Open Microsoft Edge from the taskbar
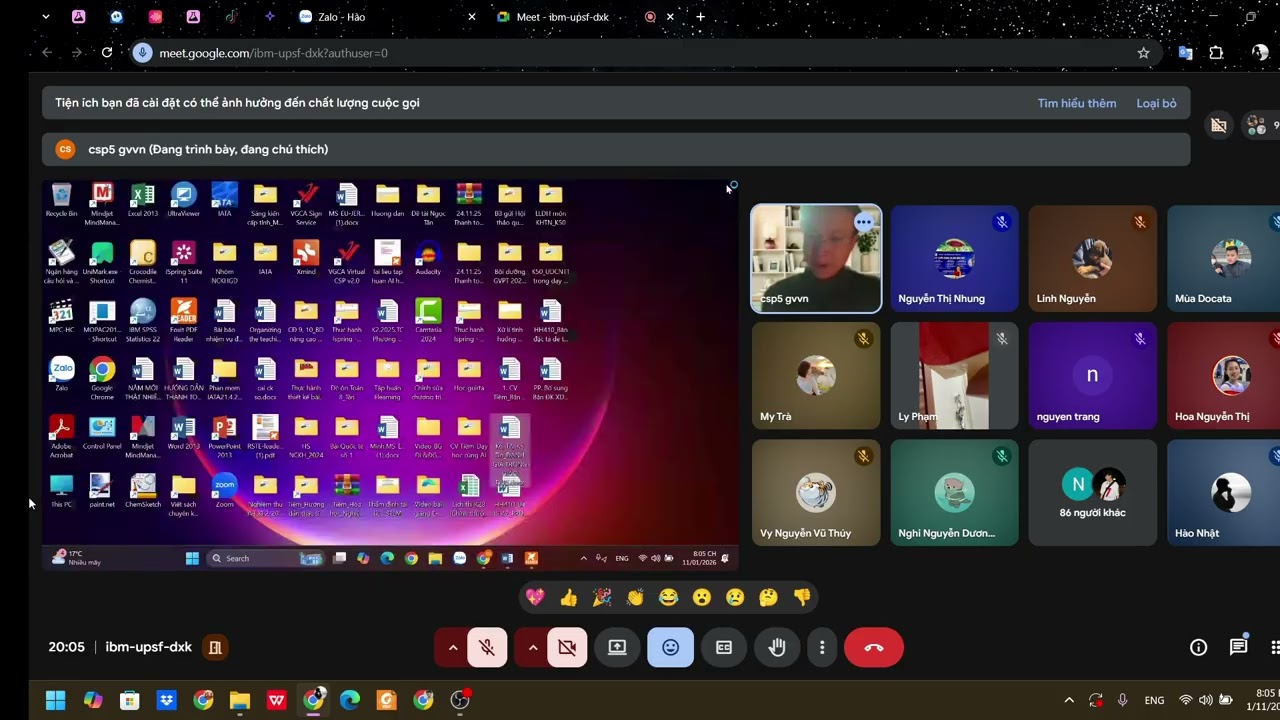This screenshot has height=720, width=1280. point(350,700)
